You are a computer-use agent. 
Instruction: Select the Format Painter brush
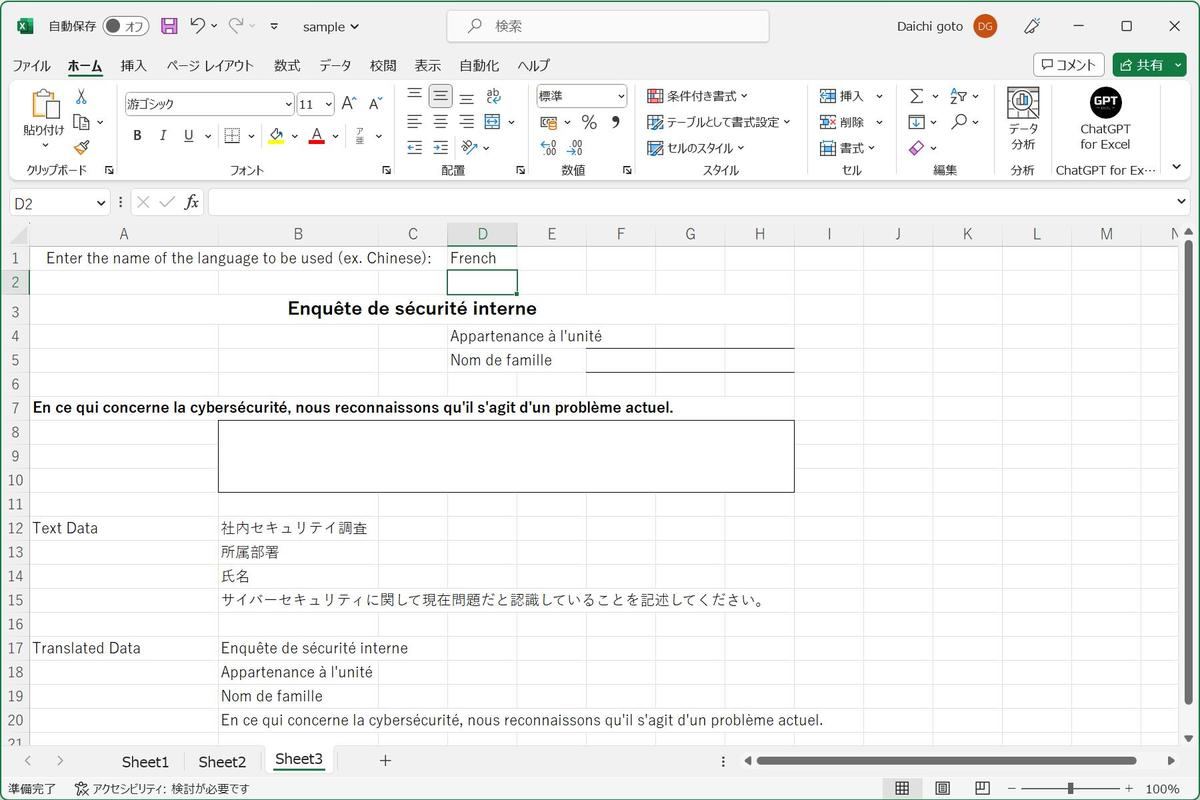[81, 147]
